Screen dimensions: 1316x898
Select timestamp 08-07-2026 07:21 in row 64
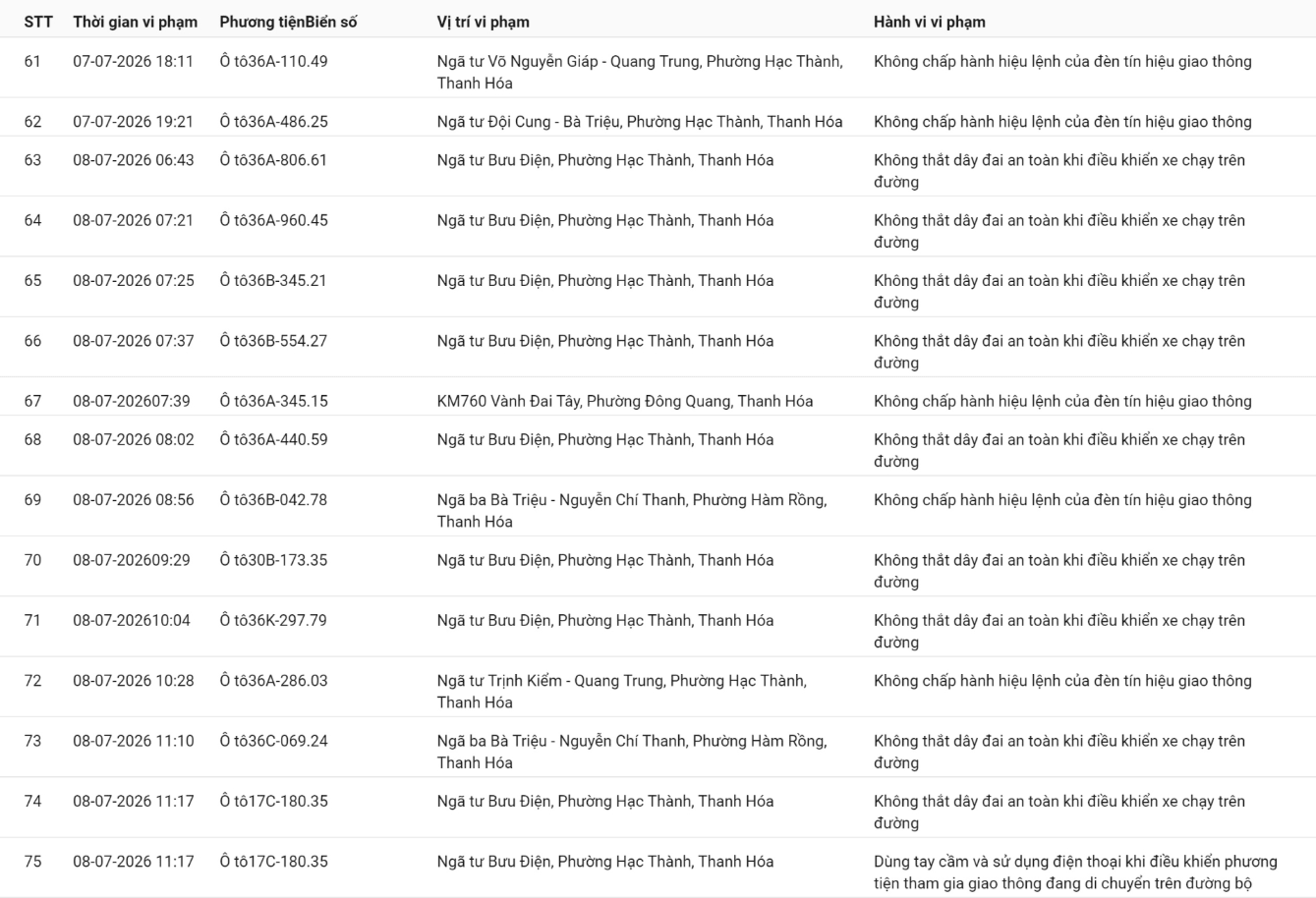click(x=134, y=220)
